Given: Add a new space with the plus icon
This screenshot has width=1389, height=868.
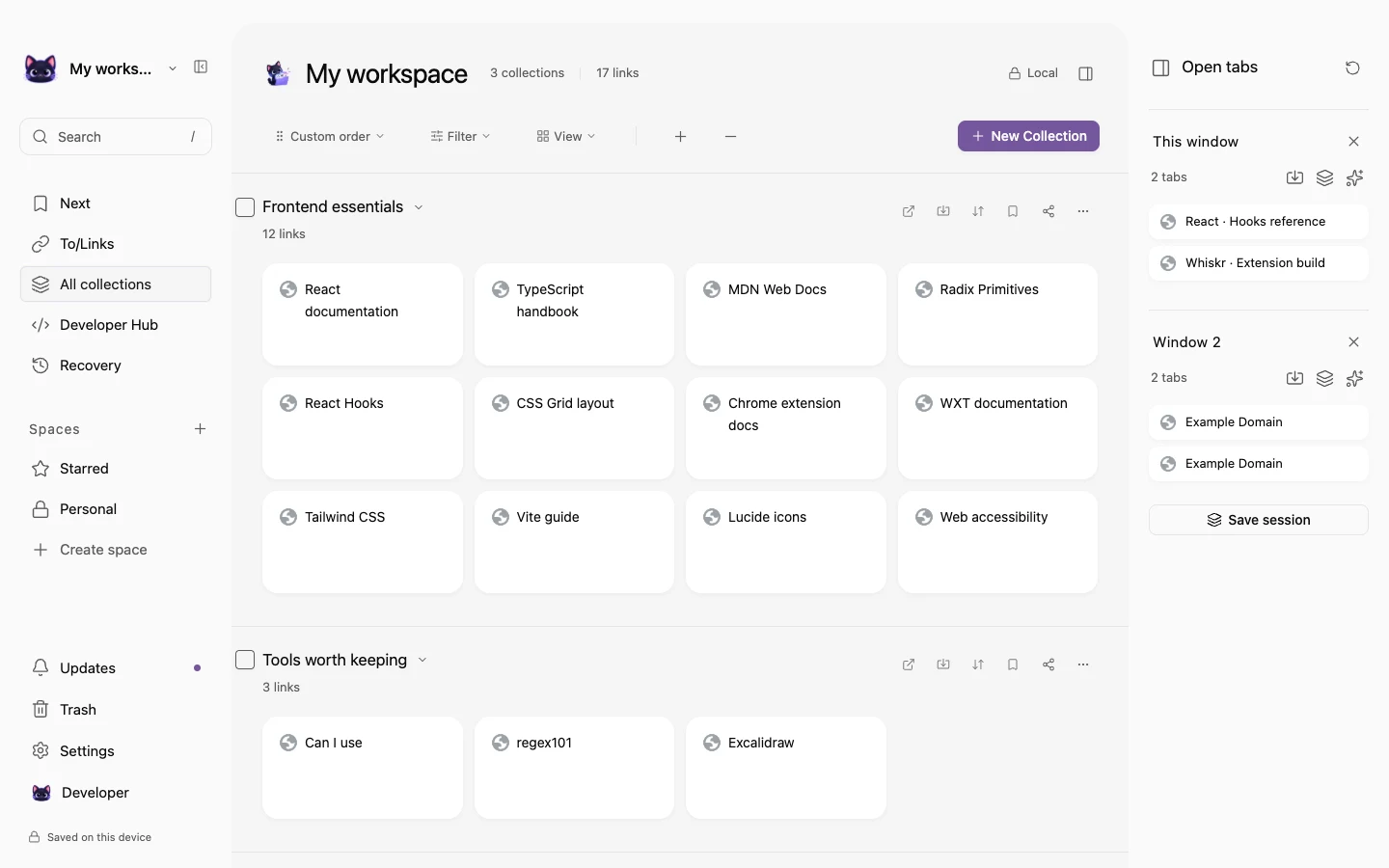Looking at the screenshot, I should [x=200, y=429].
